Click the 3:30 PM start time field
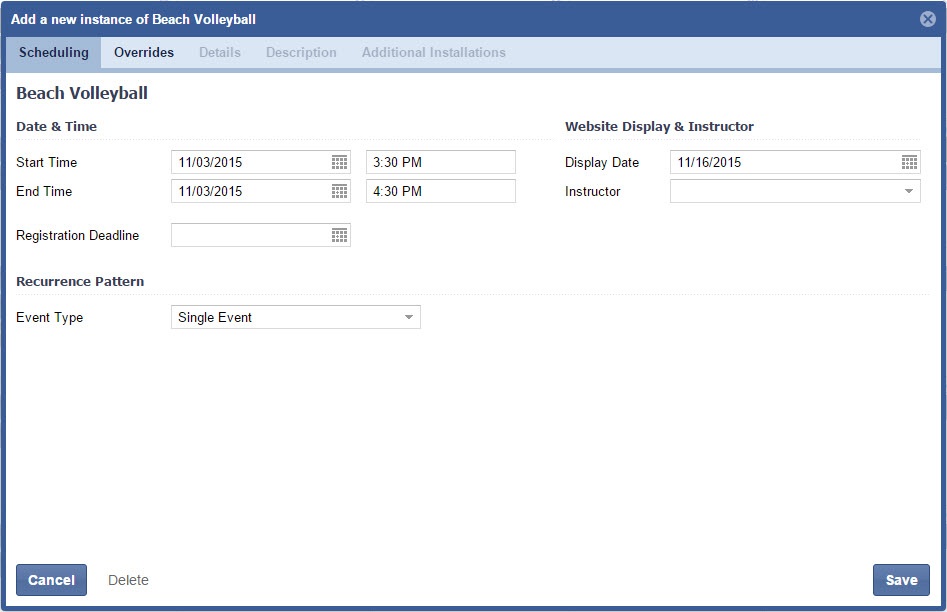The image size is (947, 612). tap(440, 162)
